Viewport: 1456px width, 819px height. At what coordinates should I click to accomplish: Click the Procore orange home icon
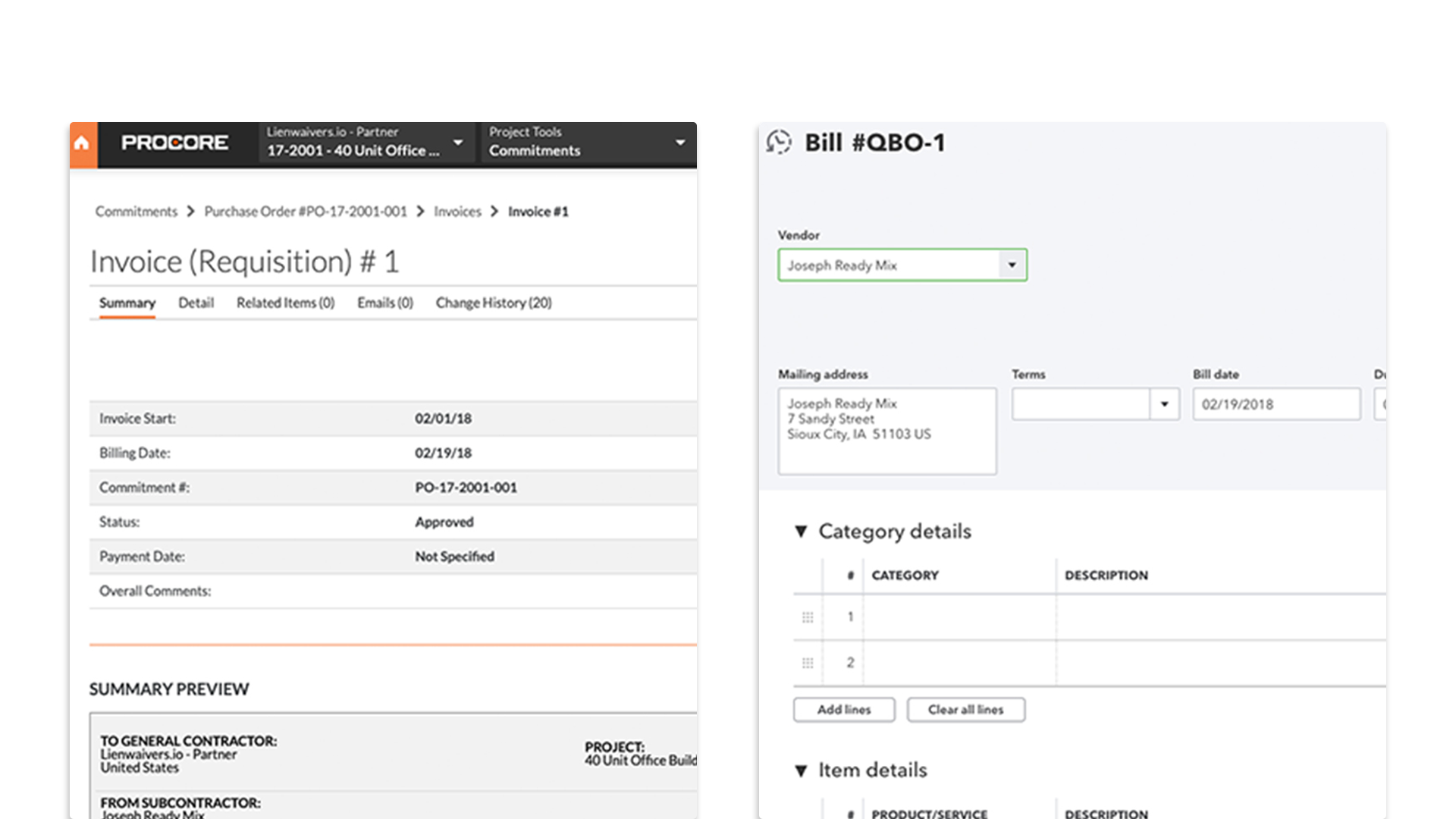pyautogui.click(x=83, y=144)
